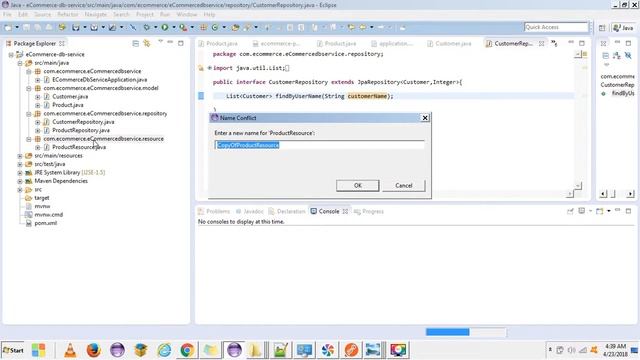
Task: Expand Maven Dependencies node
Action: 20,181
